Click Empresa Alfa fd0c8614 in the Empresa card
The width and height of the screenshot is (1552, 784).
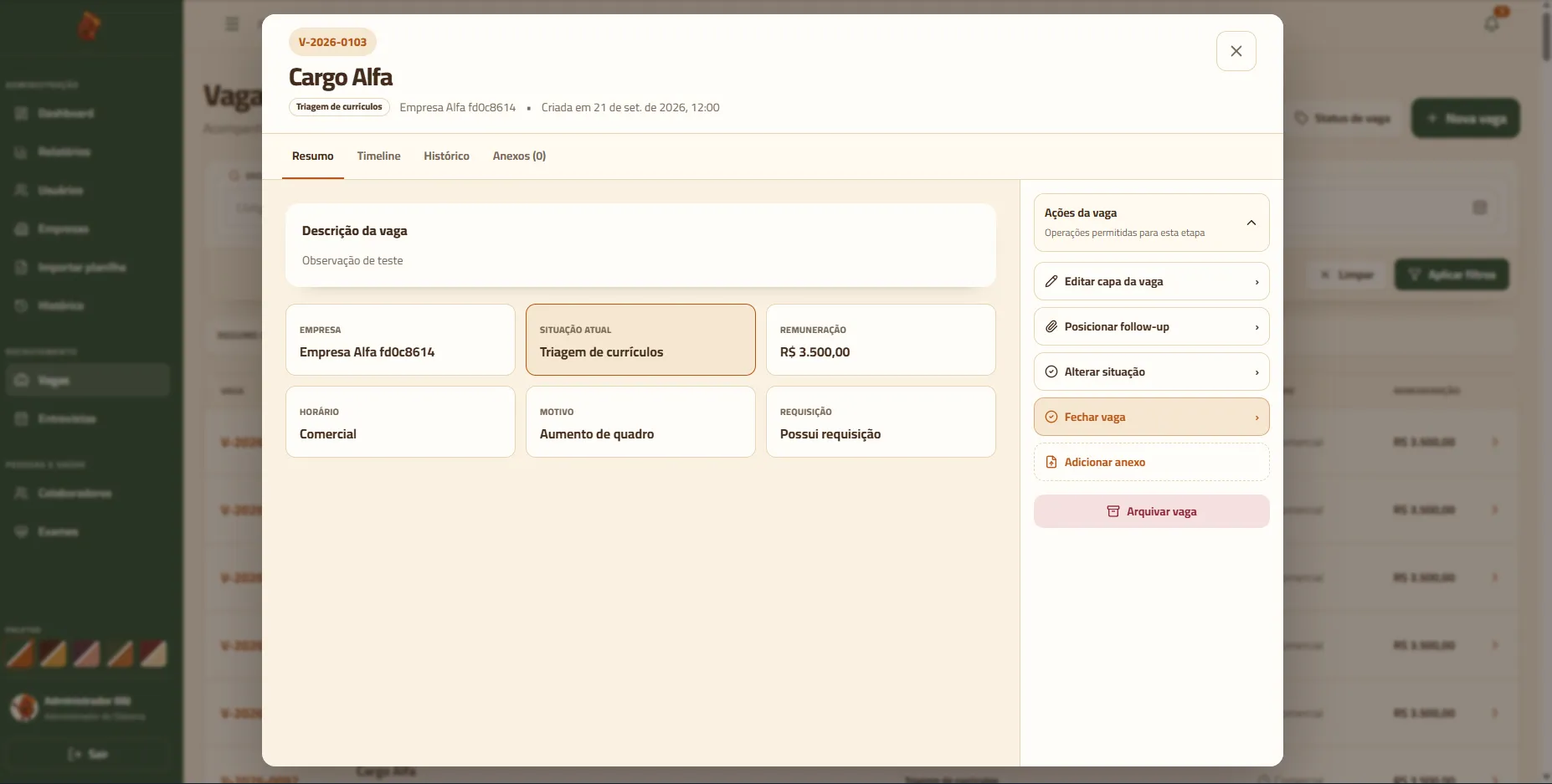[x=367, y=352]
